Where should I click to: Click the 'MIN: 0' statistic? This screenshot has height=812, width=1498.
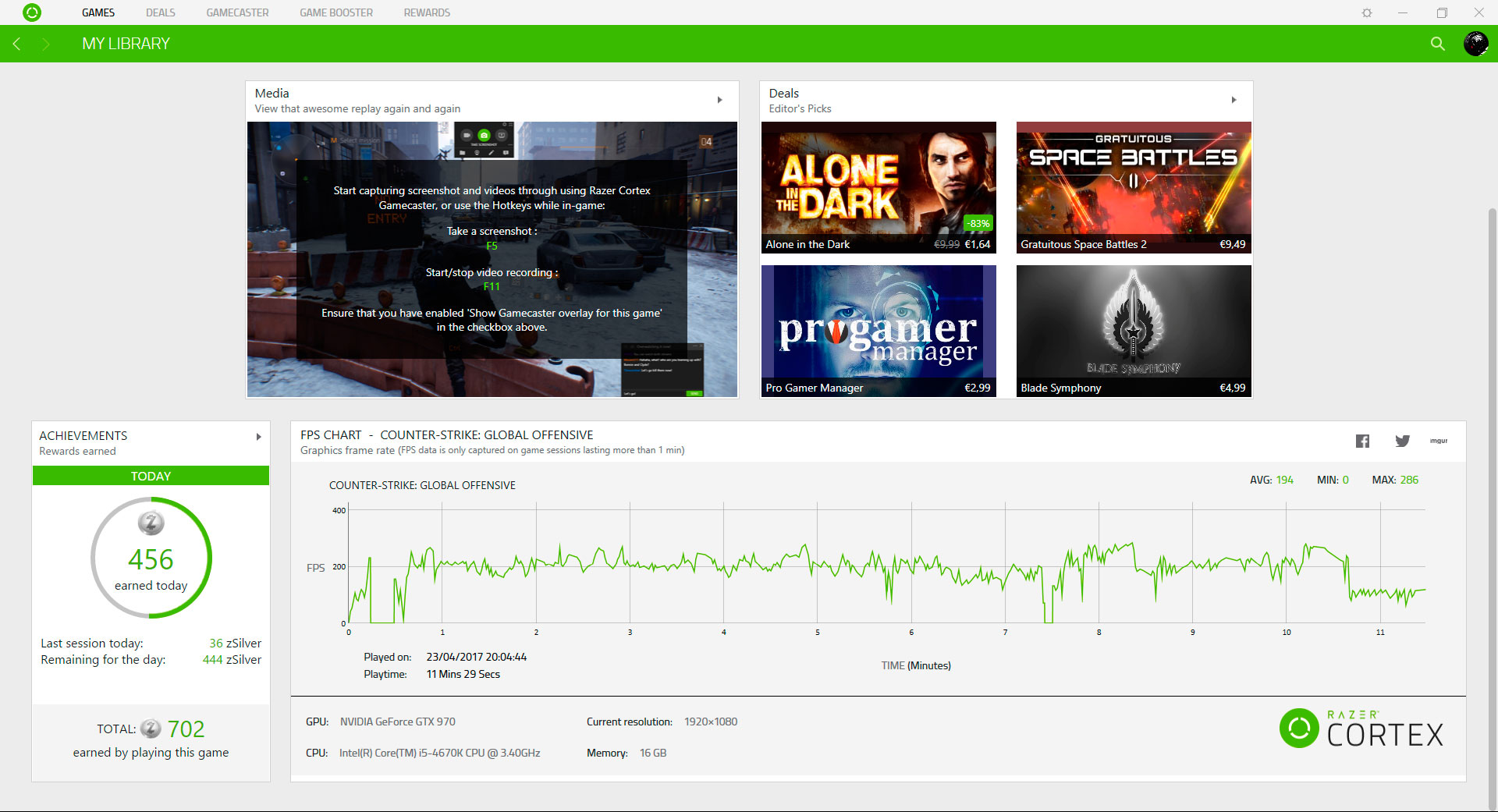[1333, 480]
